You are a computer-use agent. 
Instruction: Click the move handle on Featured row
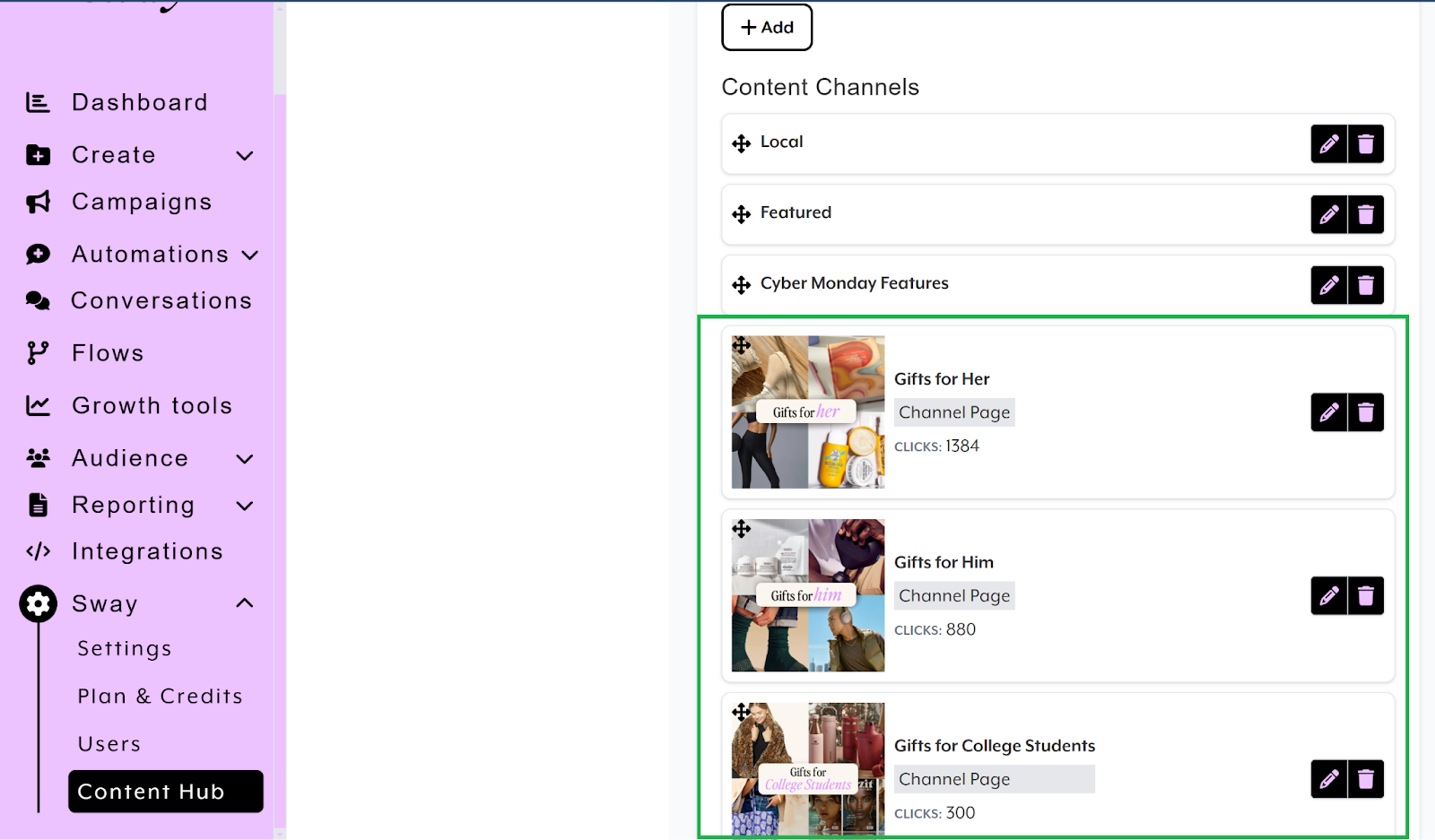[x=741, y=214]
